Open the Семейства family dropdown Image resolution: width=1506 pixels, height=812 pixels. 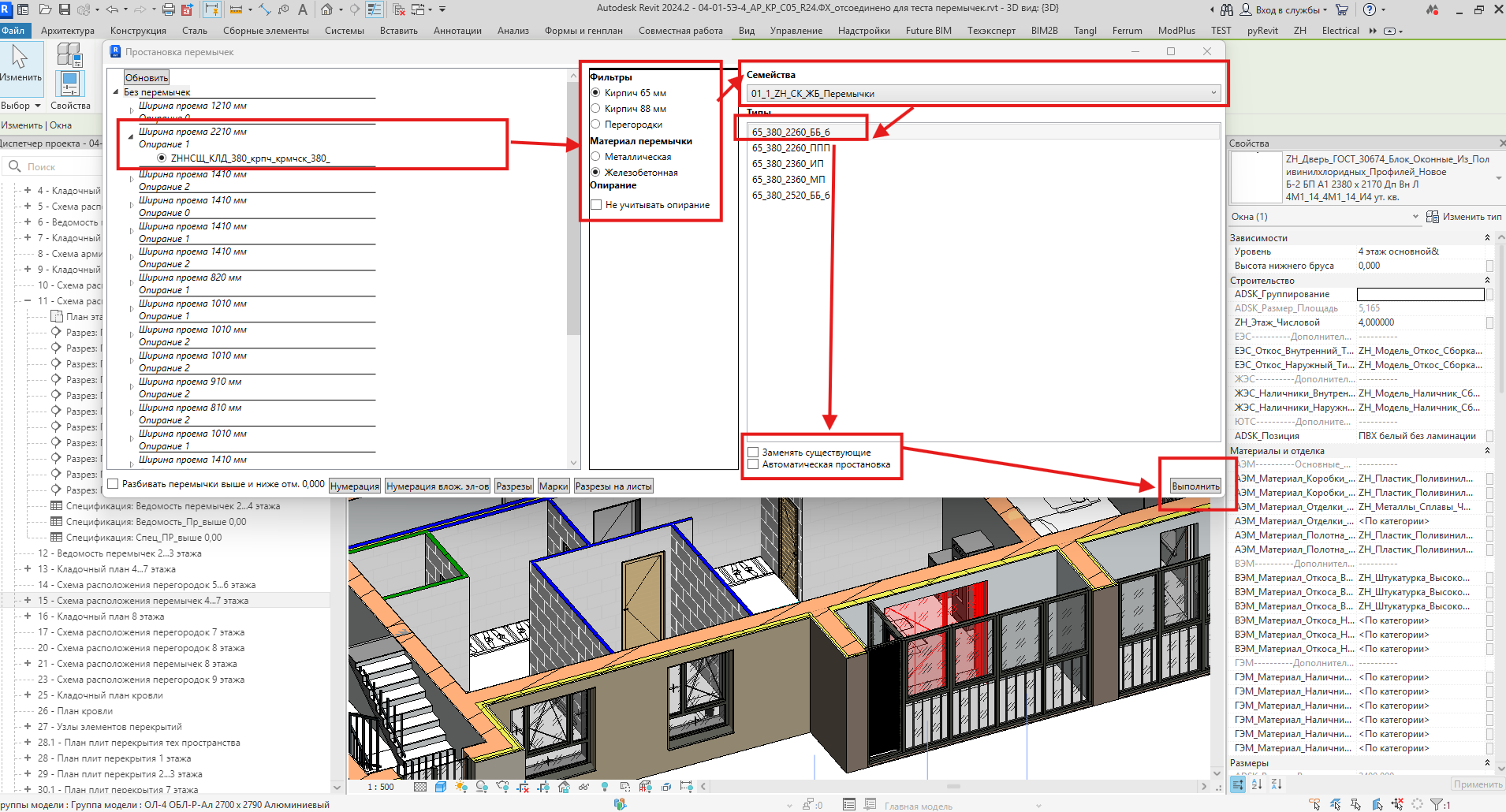pos(984,94)
